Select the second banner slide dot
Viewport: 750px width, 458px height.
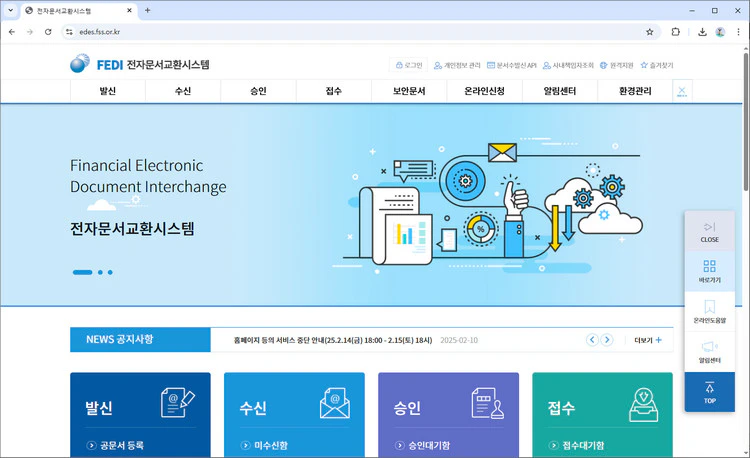click(101, 272)
